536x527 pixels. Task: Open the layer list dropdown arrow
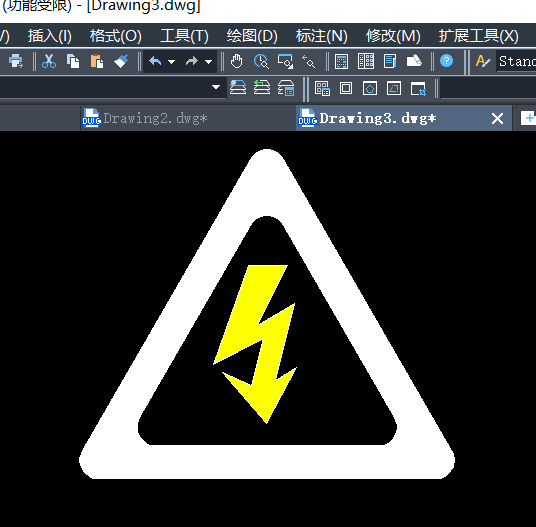[216, 87]
